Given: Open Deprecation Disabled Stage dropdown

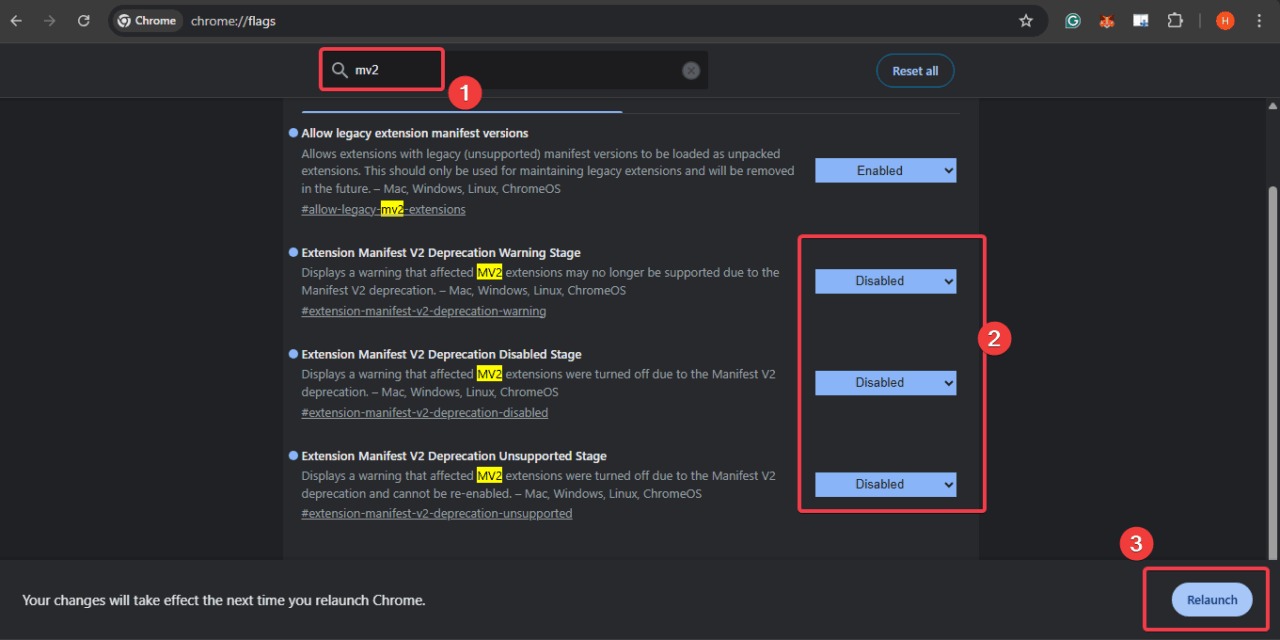Looking at the screenshot, I should tap(885, 383).
